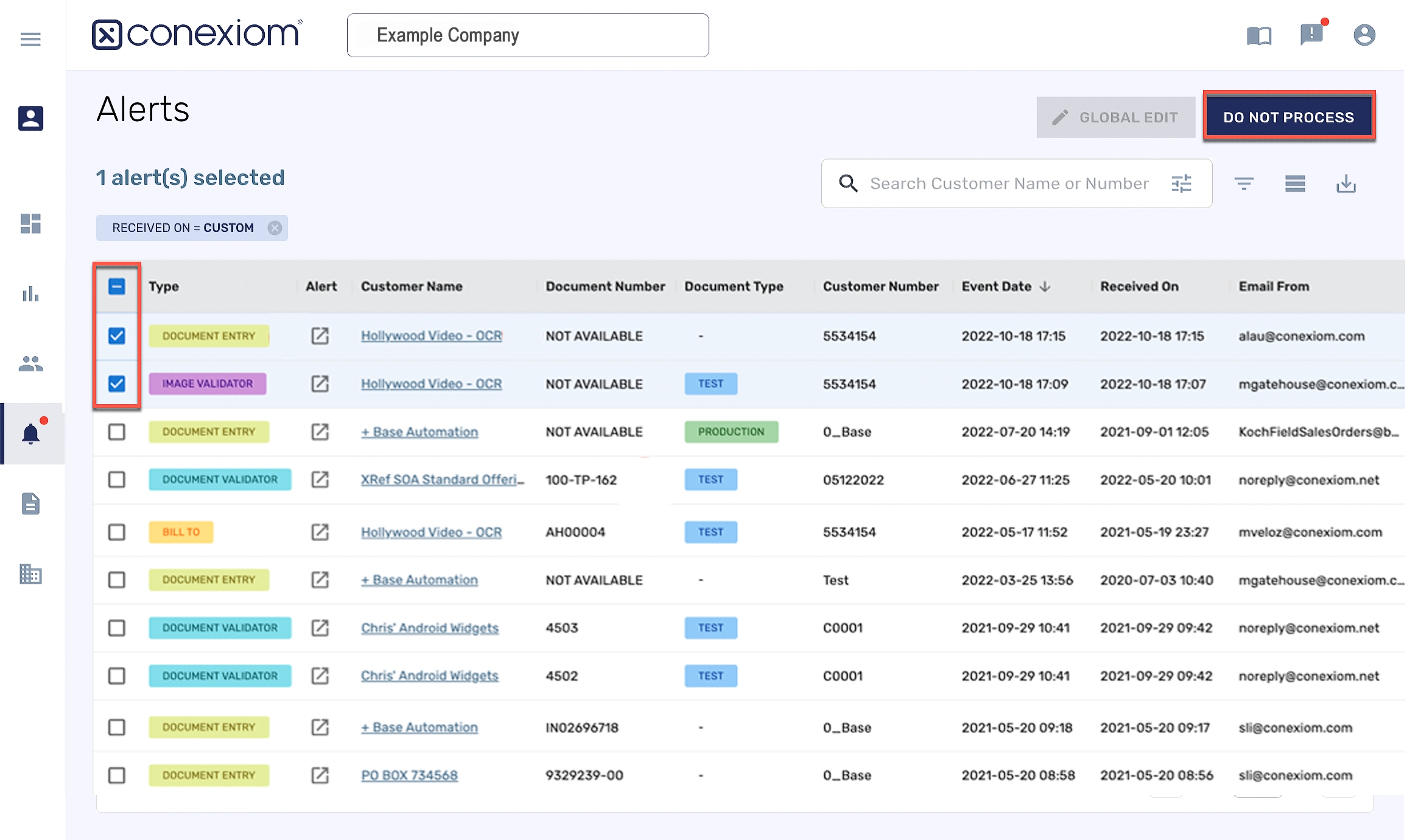Change row density via list icon
1407x840 pixels.
[x=1294, y=184]
